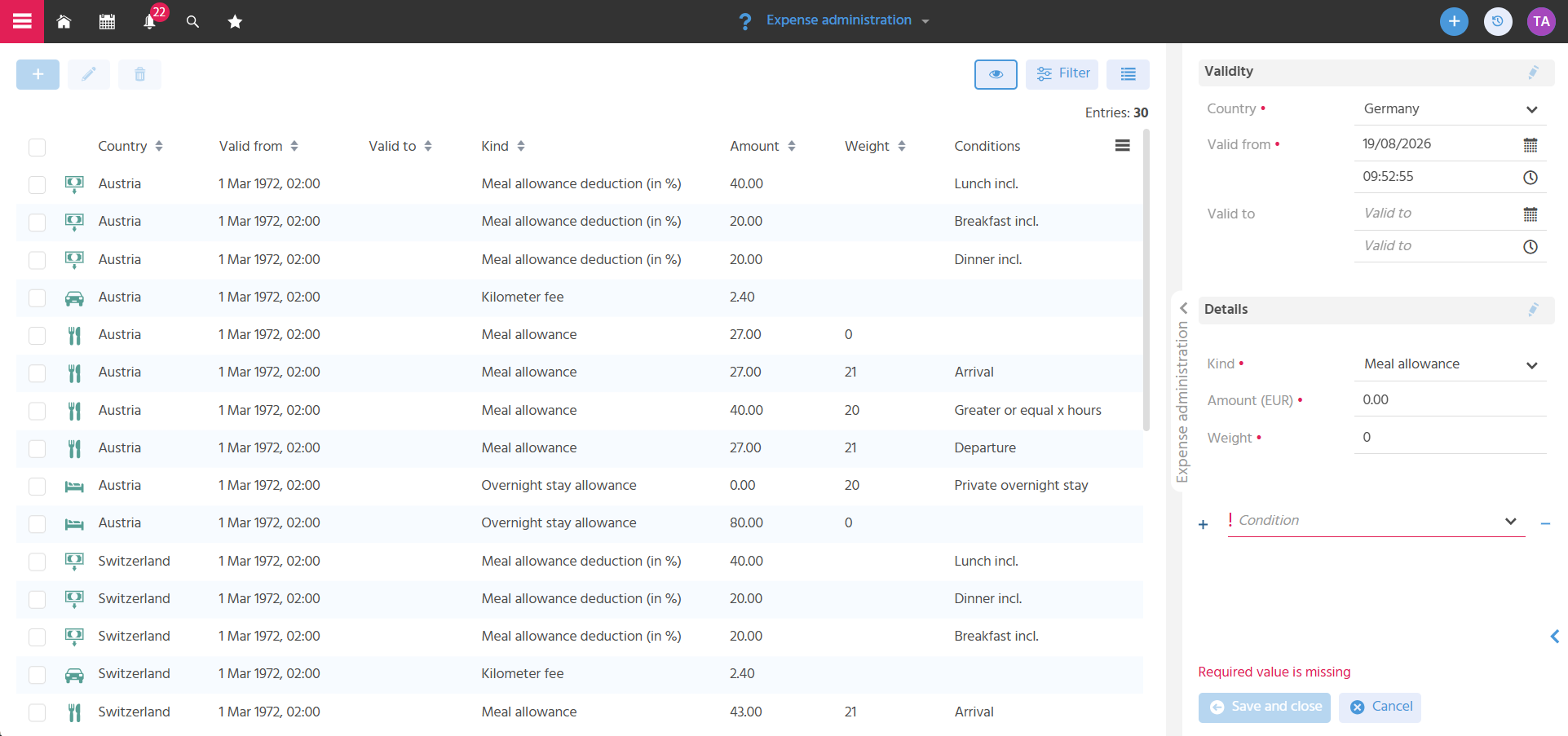
Task: Tick checkbox for Switzerland Kilometer fee row
Action: 37,675
